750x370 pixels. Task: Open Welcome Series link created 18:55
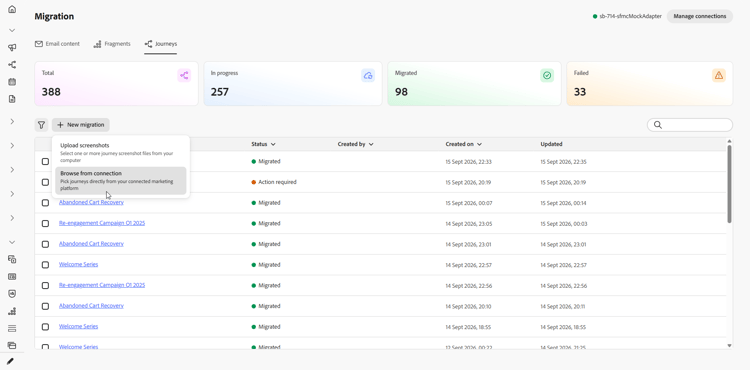(x=78, y=326)
